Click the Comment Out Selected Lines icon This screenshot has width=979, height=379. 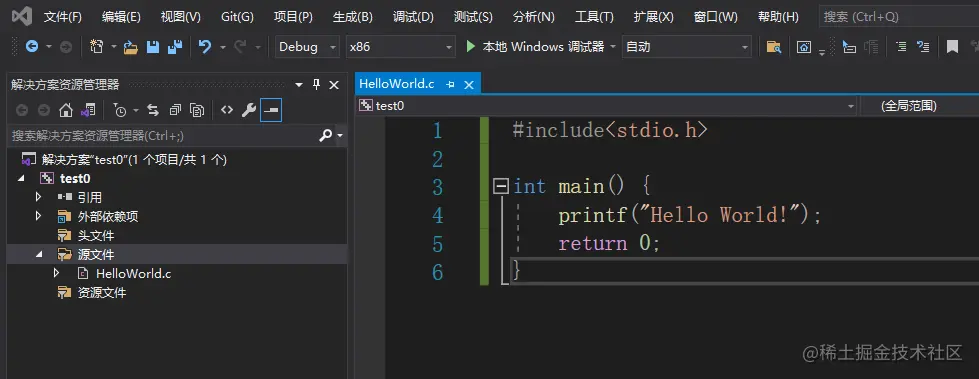pyautogui.click(x=901, y=46)
